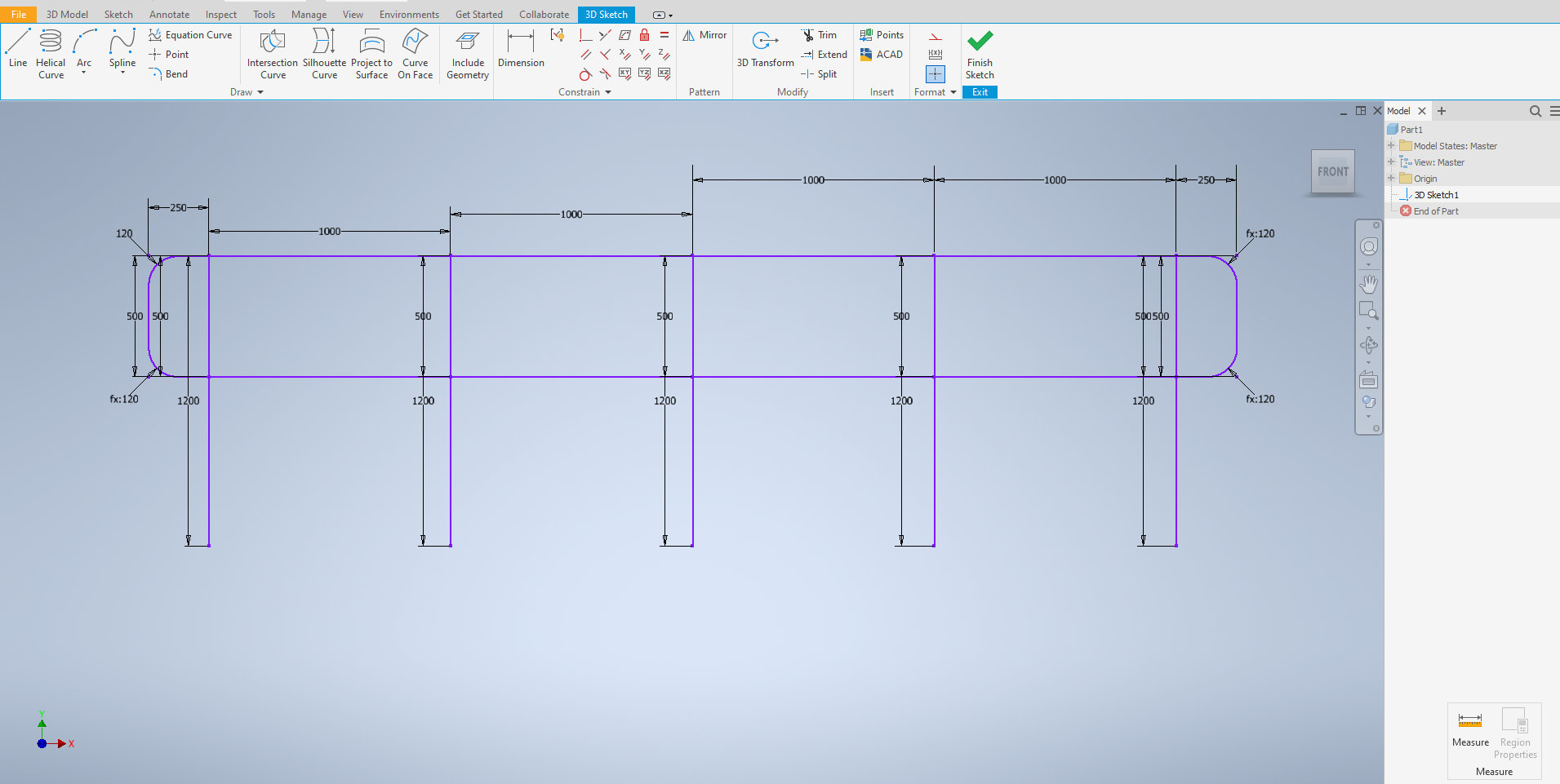
Task: Expand Model States: Master node
Action: pyautogui.click(x=1391, y=146)
